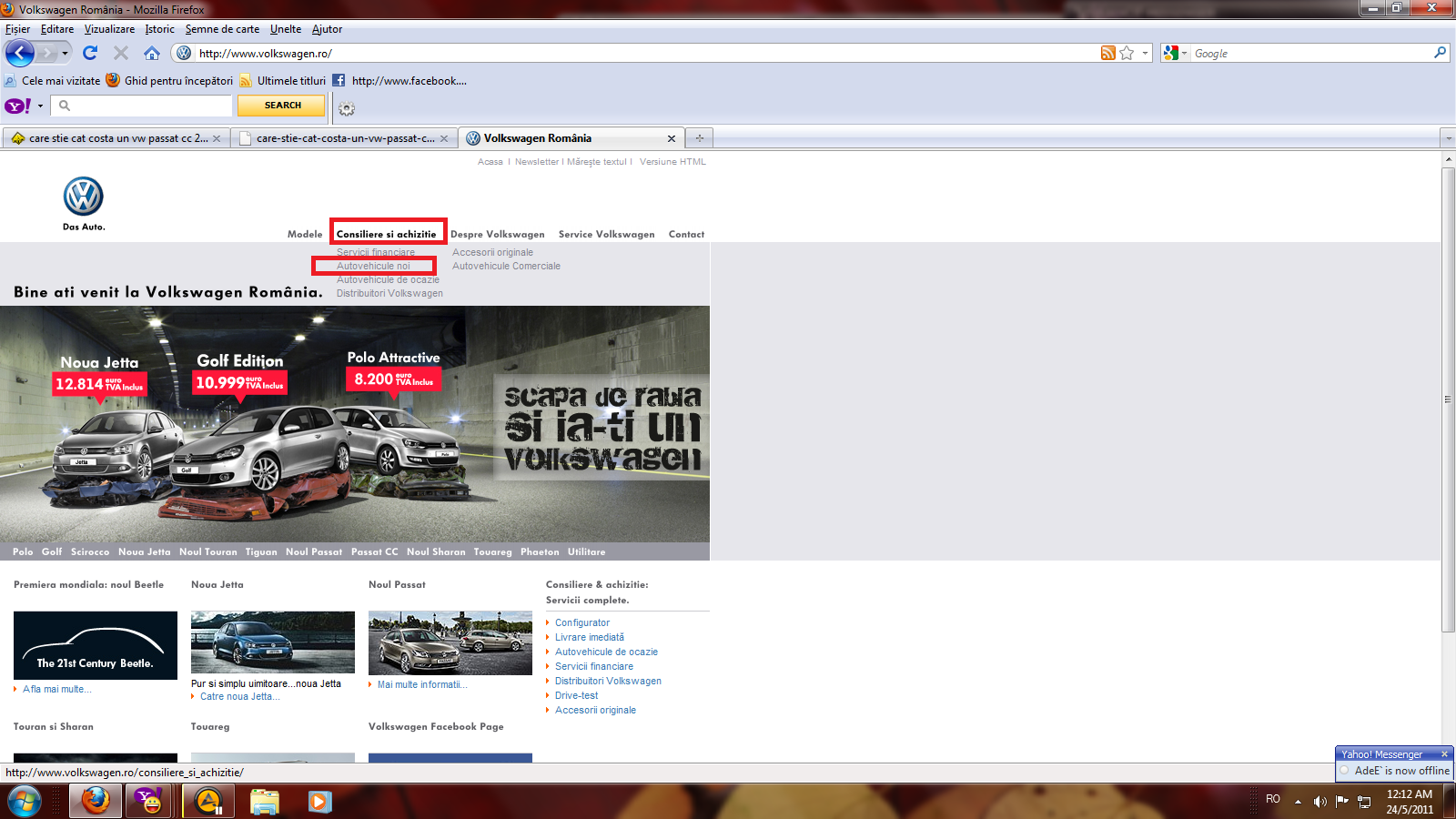Open Service Volkswagen navigation item

607,234
